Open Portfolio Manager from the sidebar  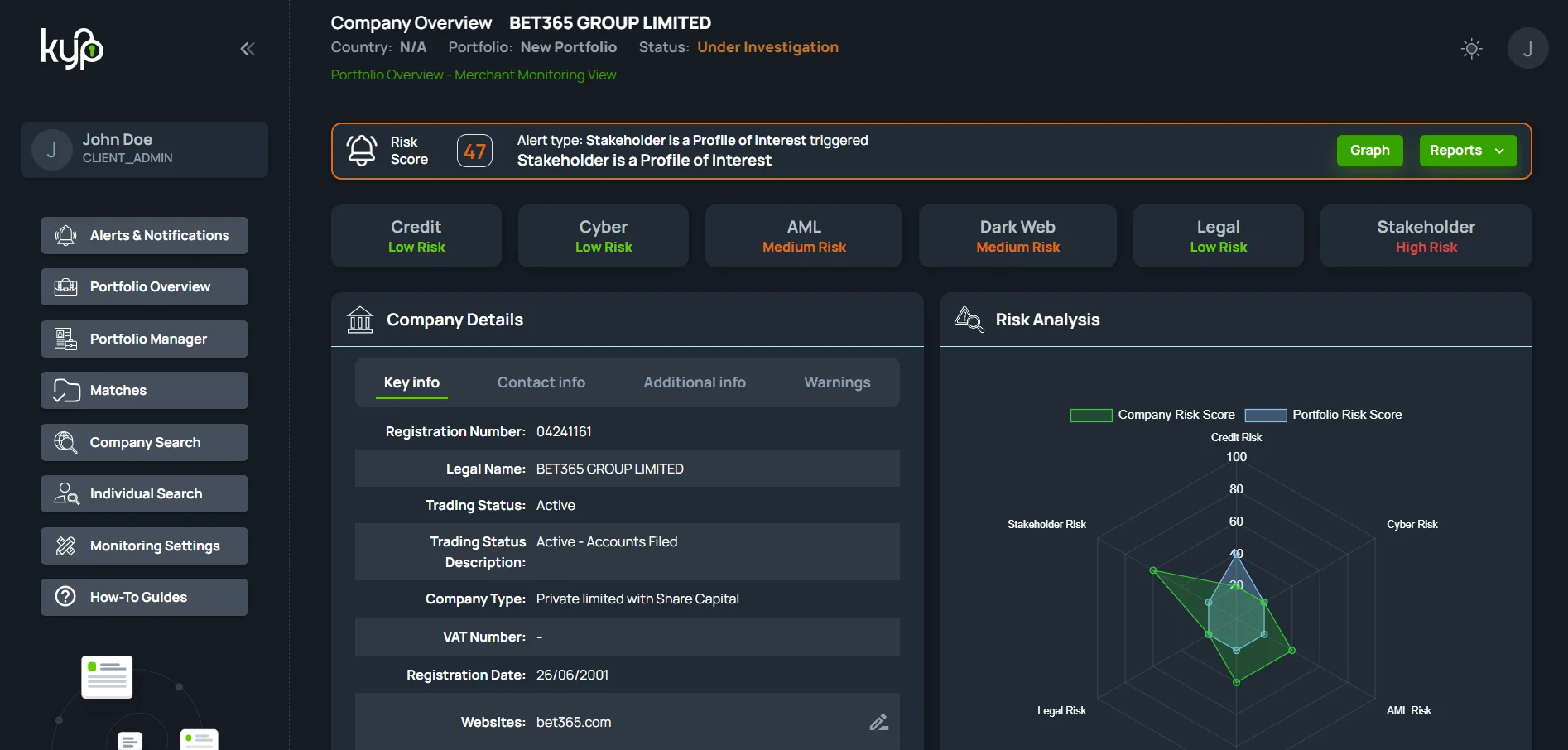point(144,339)
